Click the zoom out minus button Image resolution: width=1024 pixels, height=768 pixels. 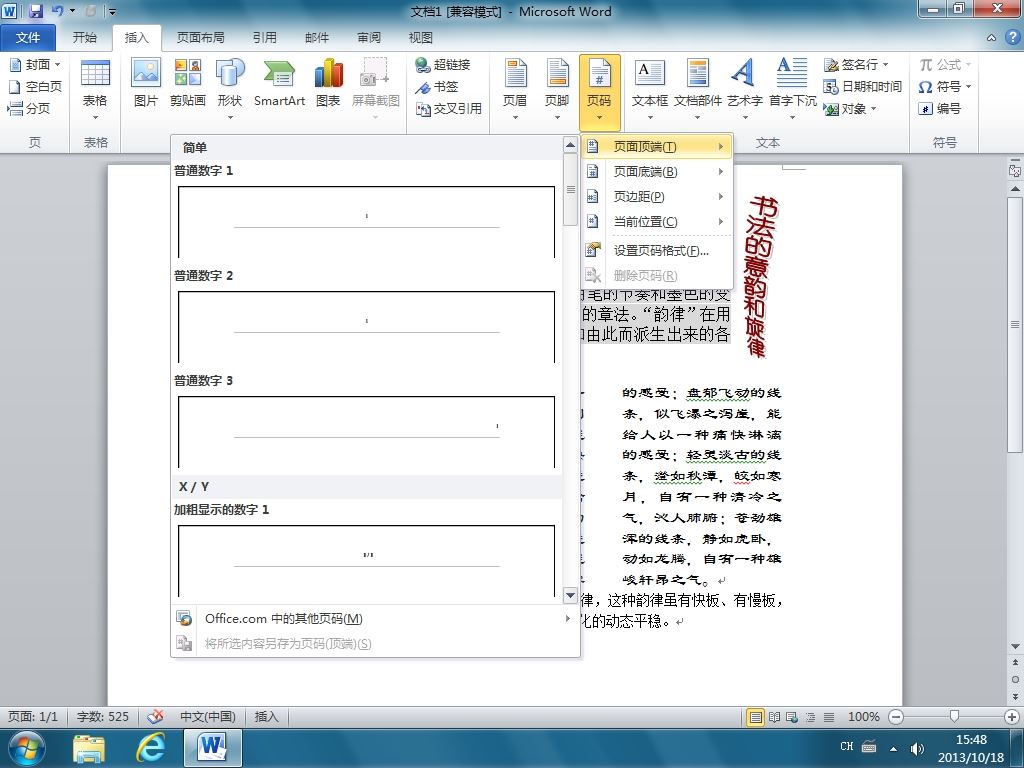[x=897, y=717]
